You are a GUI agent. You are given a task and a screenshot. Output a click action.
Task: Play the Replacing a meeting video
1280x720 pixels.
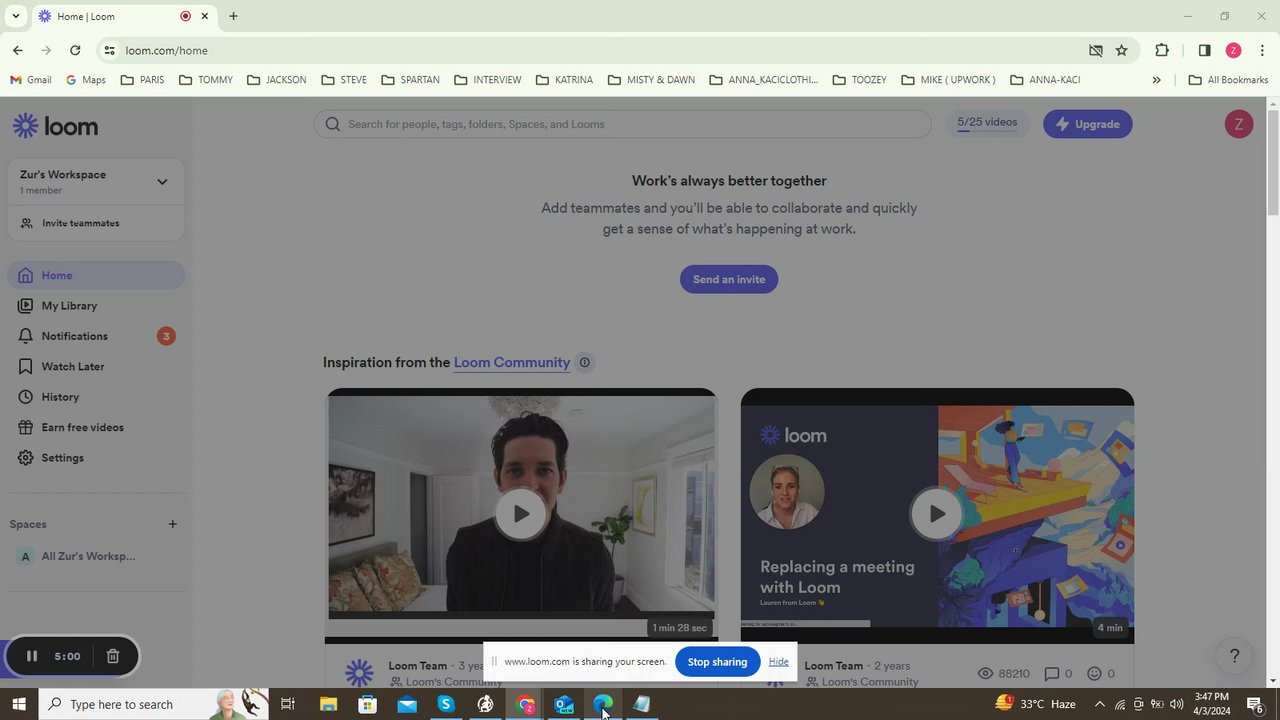(x=936, y=514)
